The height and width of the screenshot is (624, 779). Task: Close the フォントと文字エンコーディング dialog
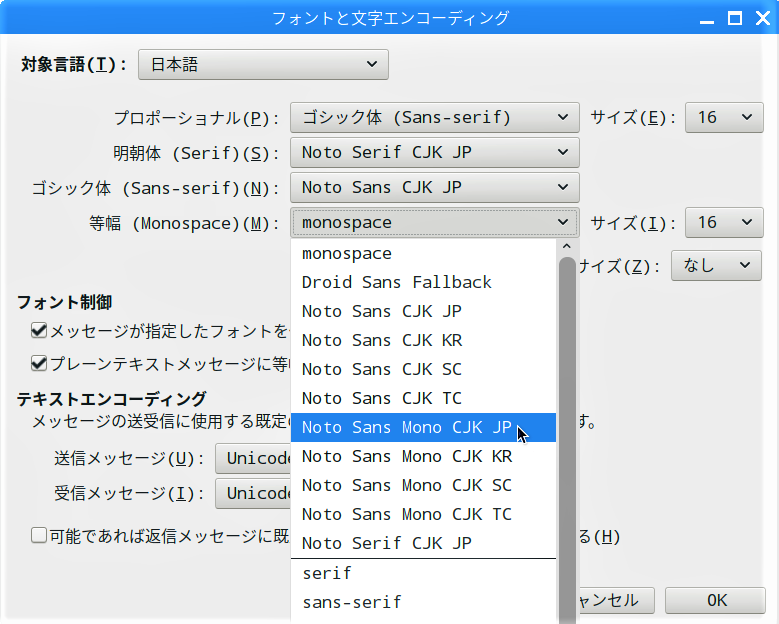pos(763,18)
